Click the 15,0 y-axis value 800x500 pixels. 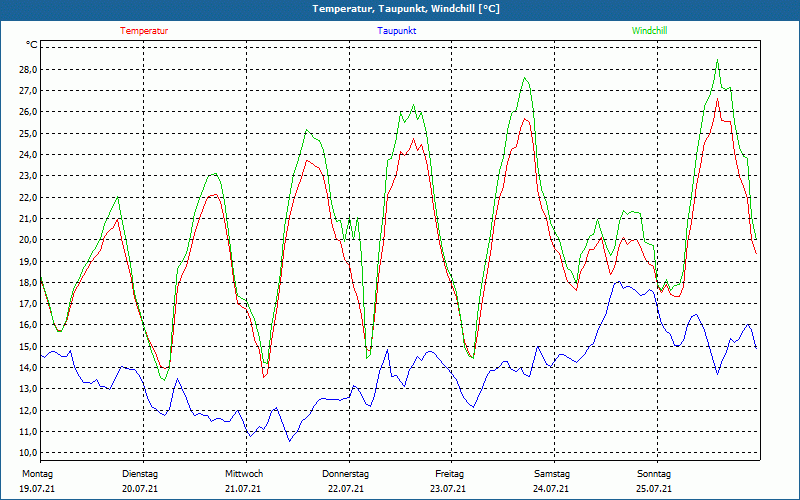[x=28, y=346]
